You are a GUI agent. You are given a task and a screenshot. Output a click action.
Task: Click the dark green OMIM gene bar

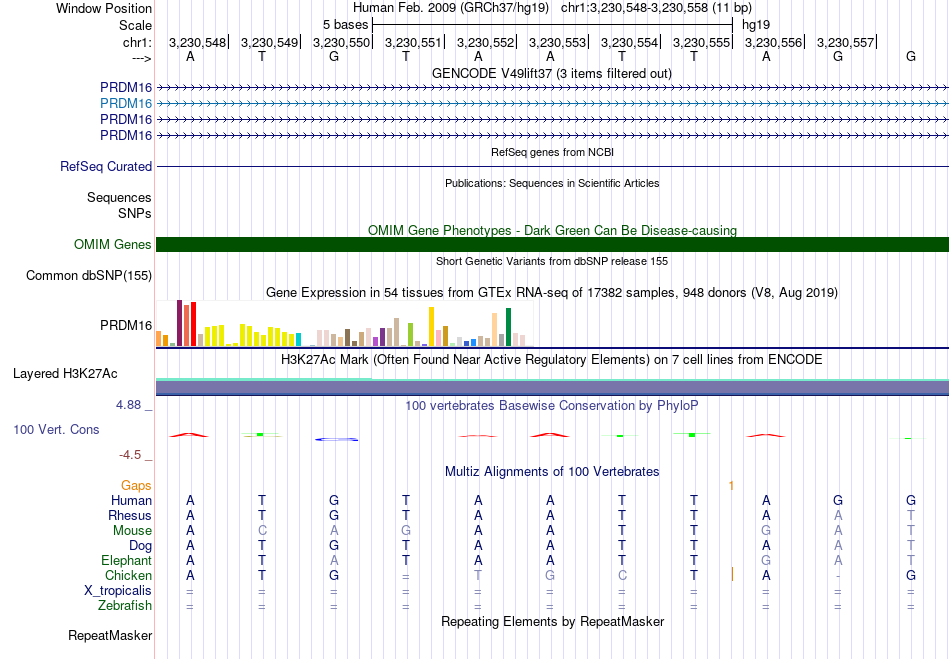(x=552, y=244)
